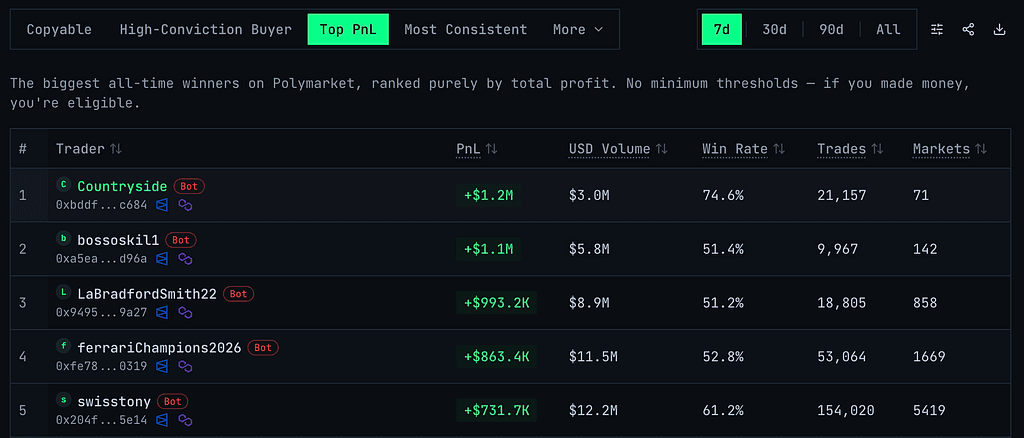Click the 74.6% win rate cell
Screen dimensions: 1024x438
tap(723, 195)
